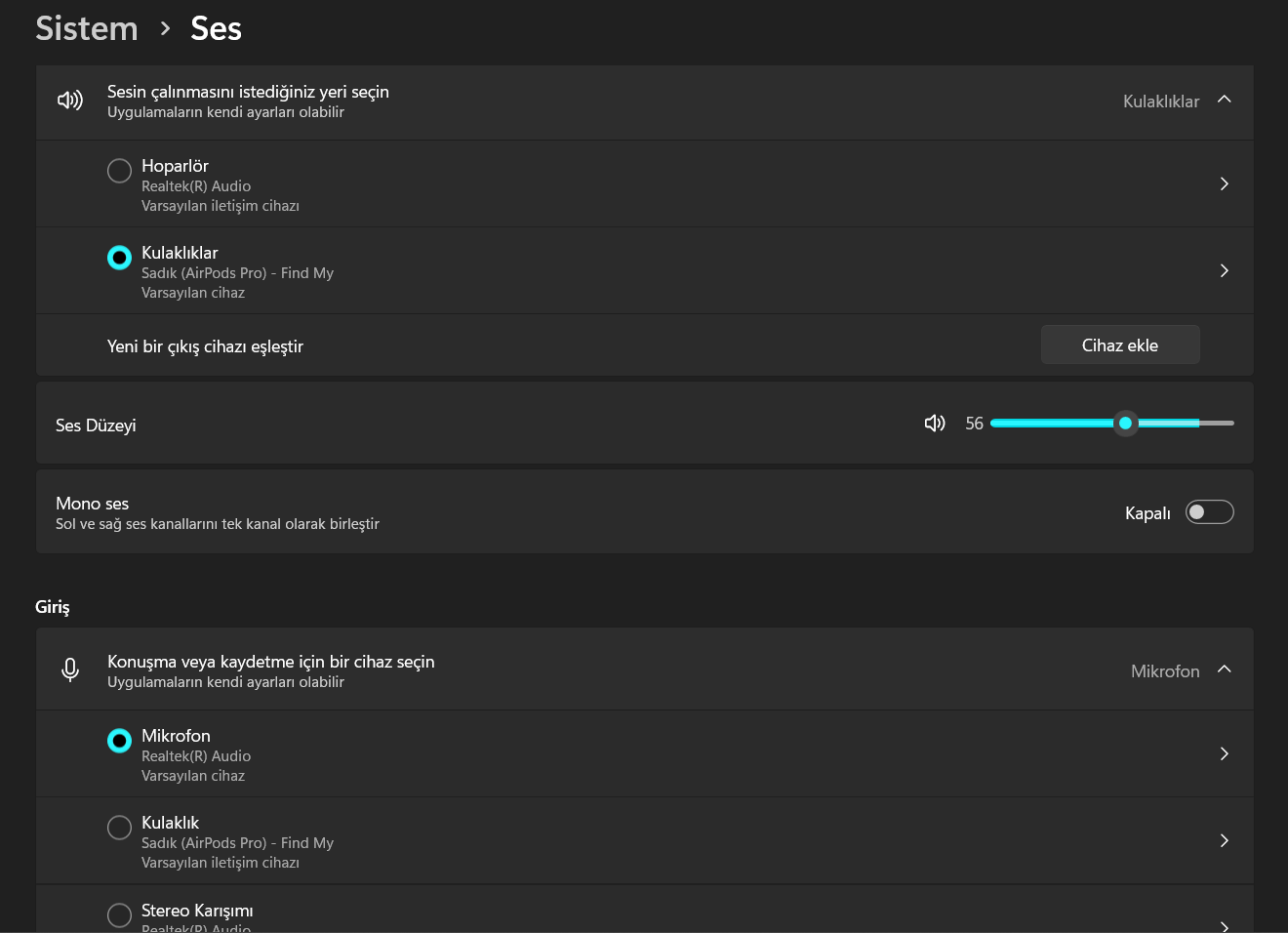The image size is (1288, 933).
Task: Collapse the Mikrofon input device list
Action: tap(1224, 669)
